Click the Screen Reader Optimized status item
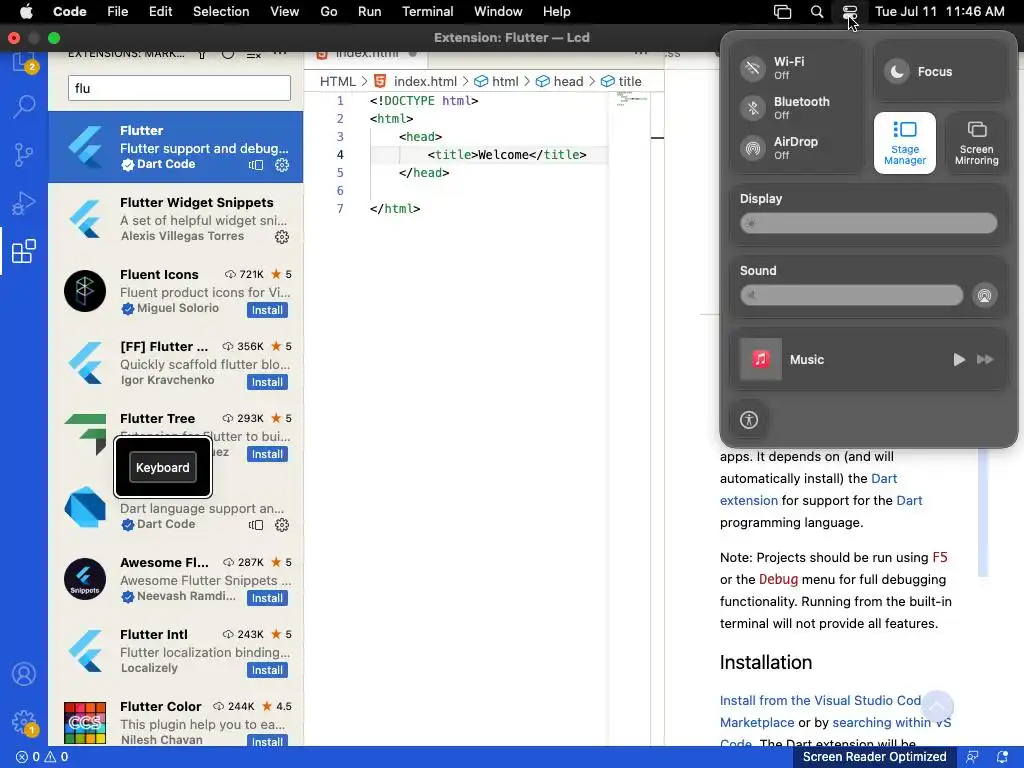 click(874, 757)
